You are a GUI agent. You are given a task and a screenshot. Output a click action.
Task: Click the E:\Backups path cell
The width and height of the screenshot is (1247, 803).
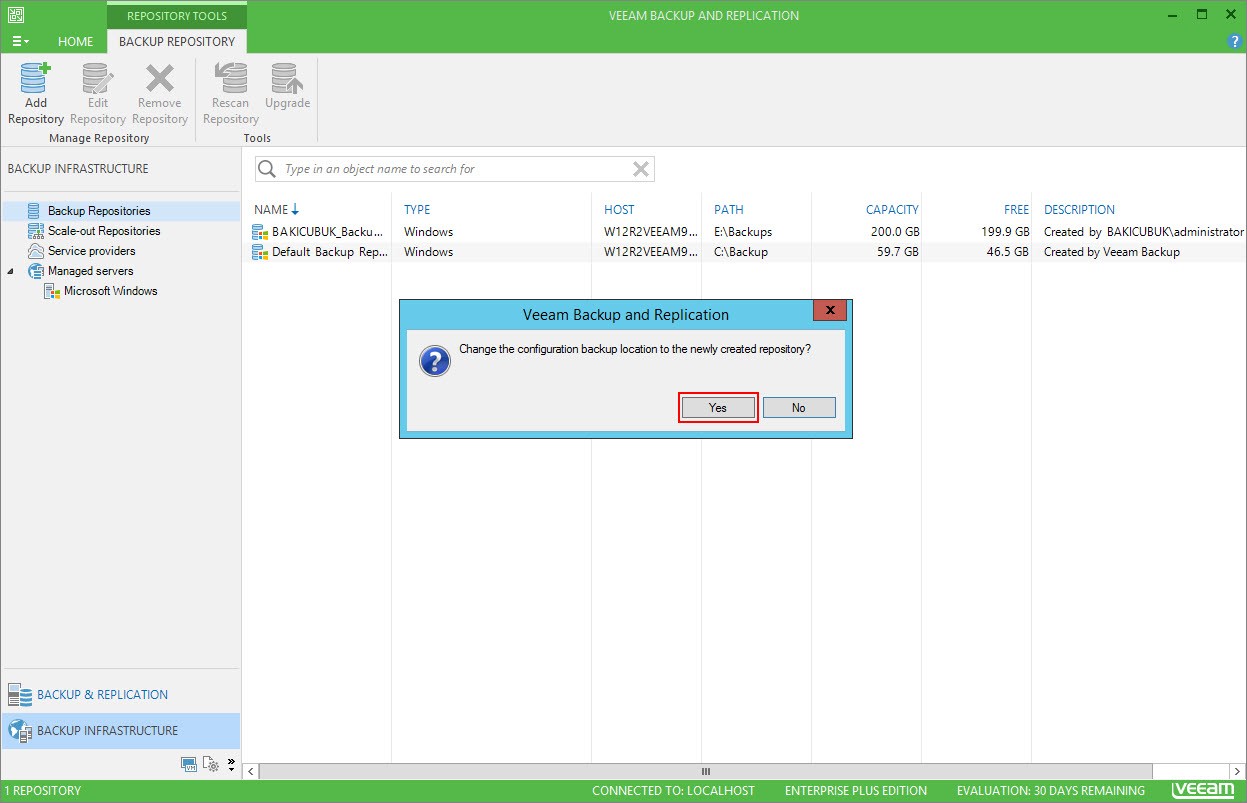click(x=743, y=232)
